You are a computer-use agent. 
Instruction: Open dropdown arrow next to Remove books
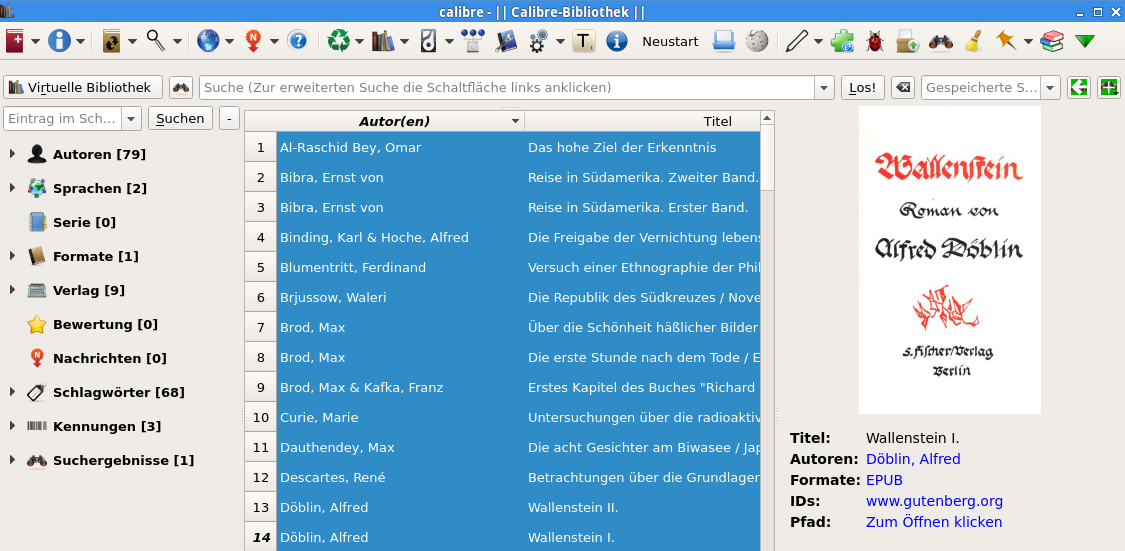coord(359,42)
